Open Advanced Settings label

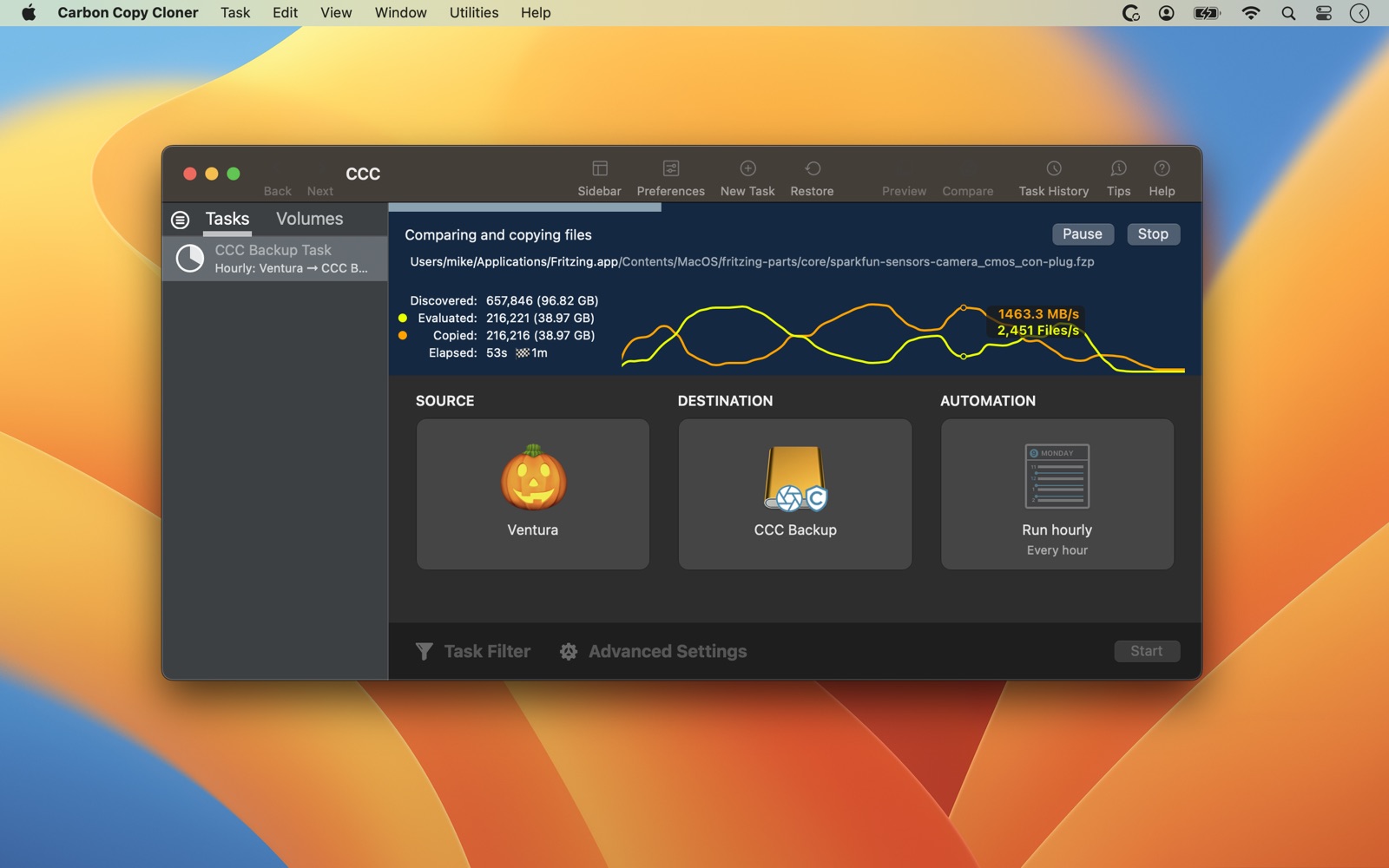click(x=668, y=651)
